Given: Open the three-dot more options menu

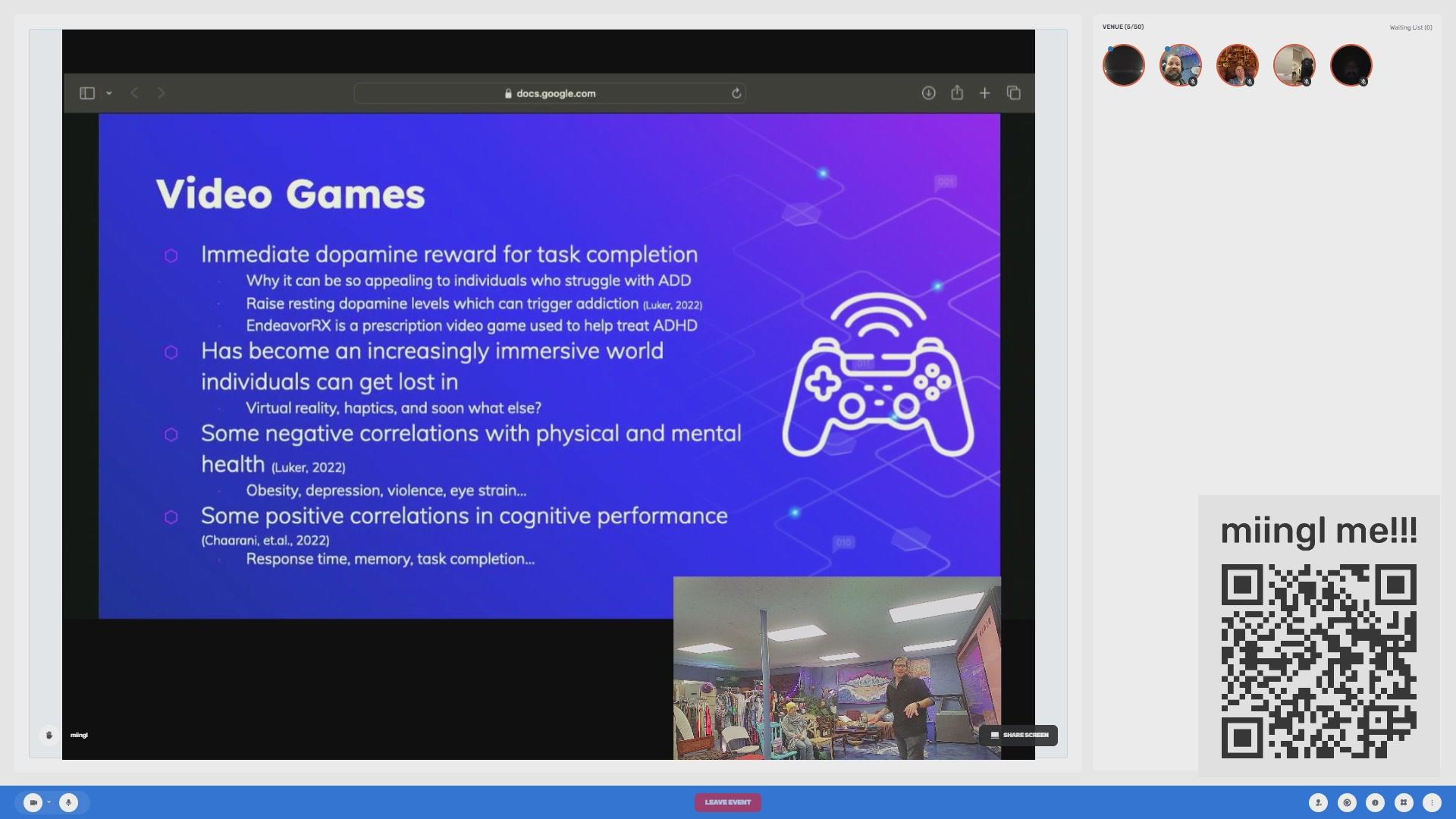Looking at the screenshot, I should click(1432, 802).
